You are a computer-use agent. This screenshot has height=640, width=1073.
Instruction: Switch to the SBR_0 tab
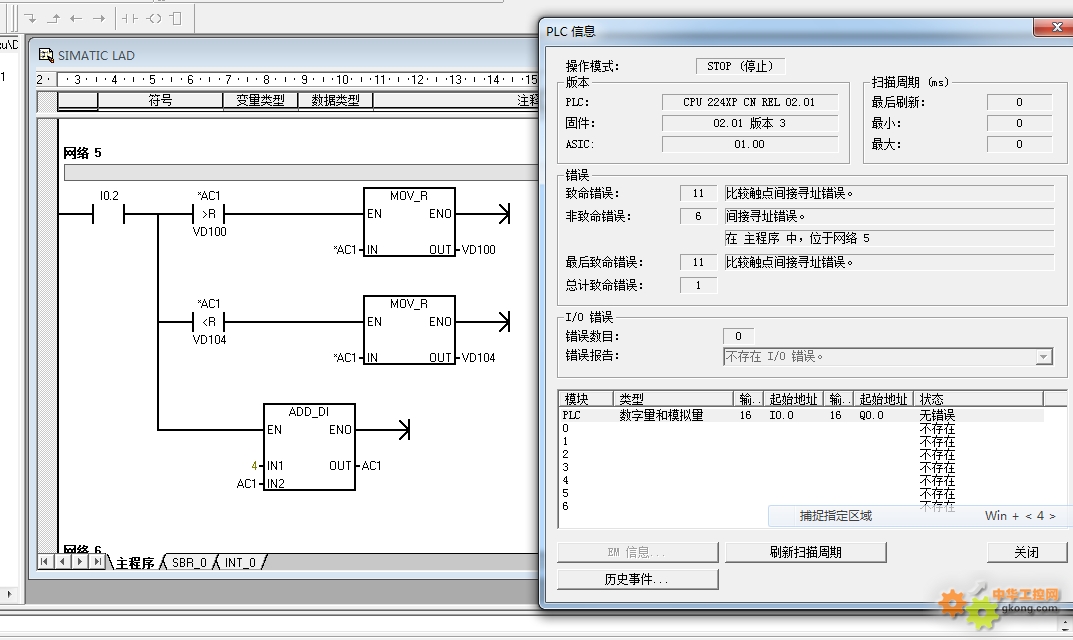coord(189,563)
